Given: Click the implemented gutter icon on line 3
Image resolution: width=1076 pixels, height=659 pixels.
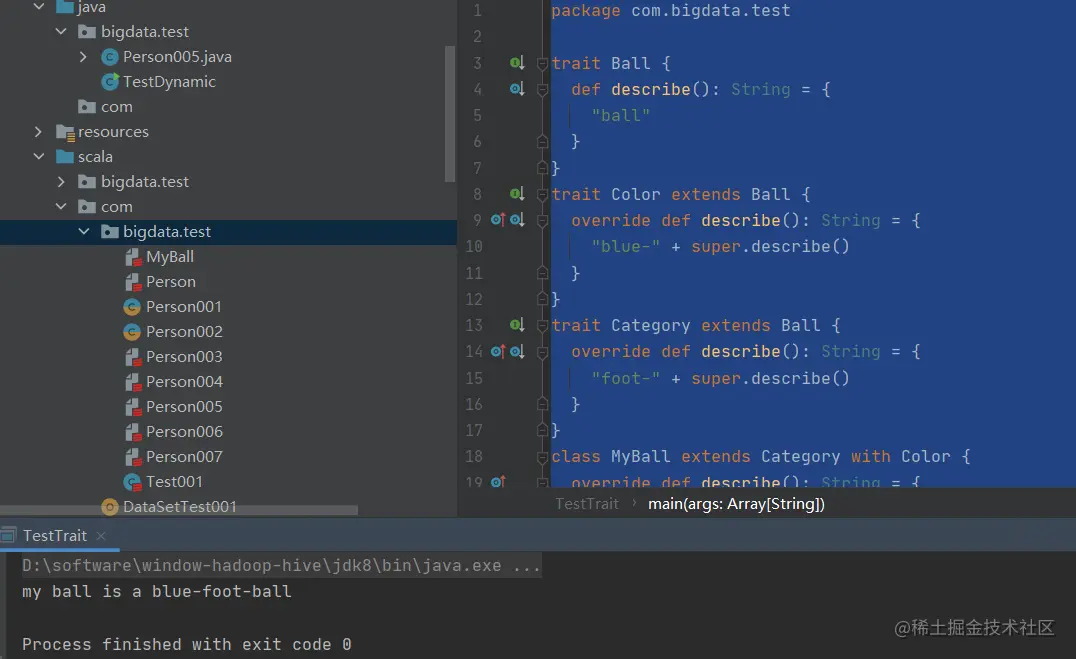Looking at the screenshot, I should (x=517, y=63).
